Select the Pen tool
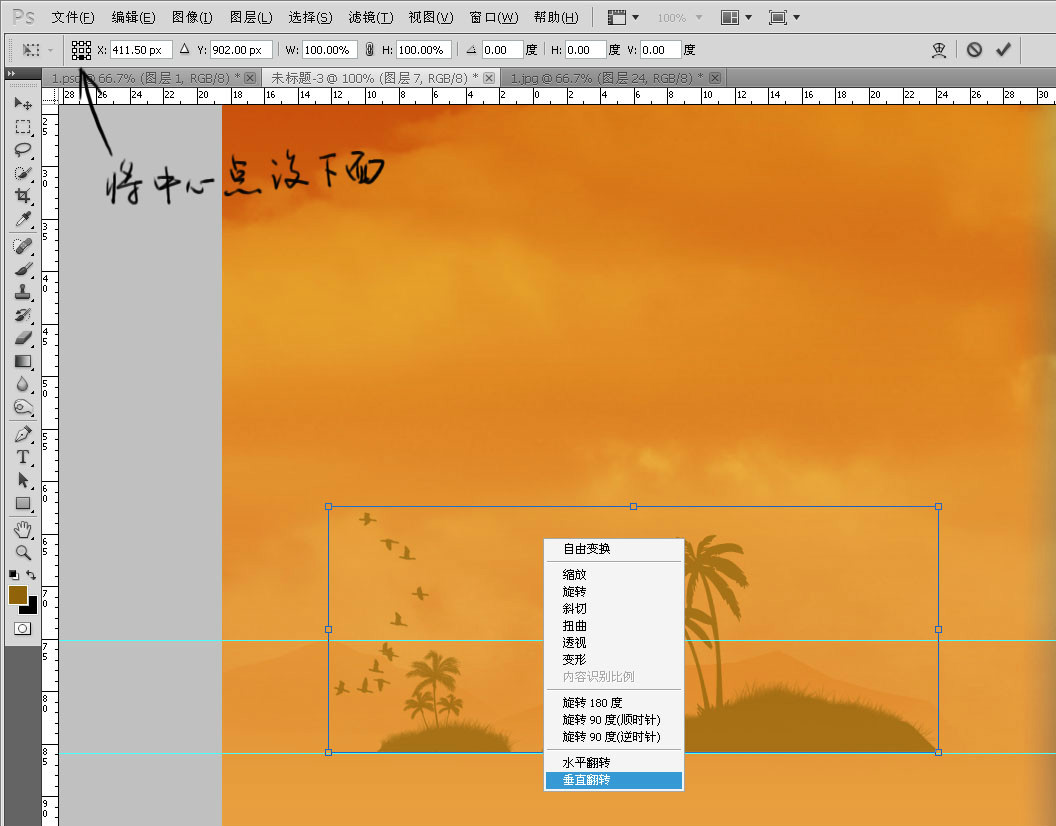Screen dimensions: 1056x826 23,434
